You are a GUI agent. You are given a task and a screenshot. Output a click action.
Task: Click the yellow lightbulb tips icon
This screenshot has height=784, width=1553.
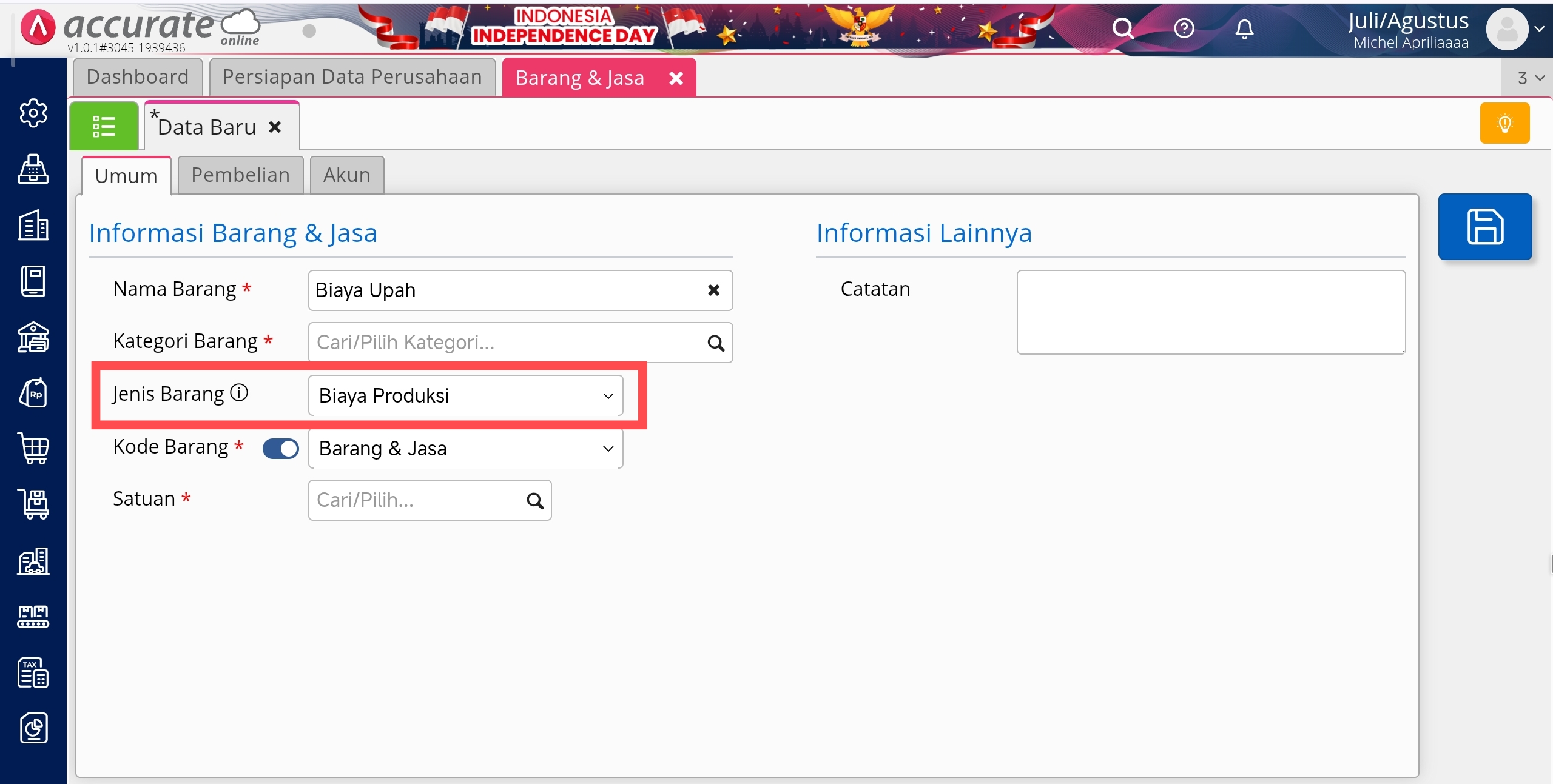coord(1504,123)
